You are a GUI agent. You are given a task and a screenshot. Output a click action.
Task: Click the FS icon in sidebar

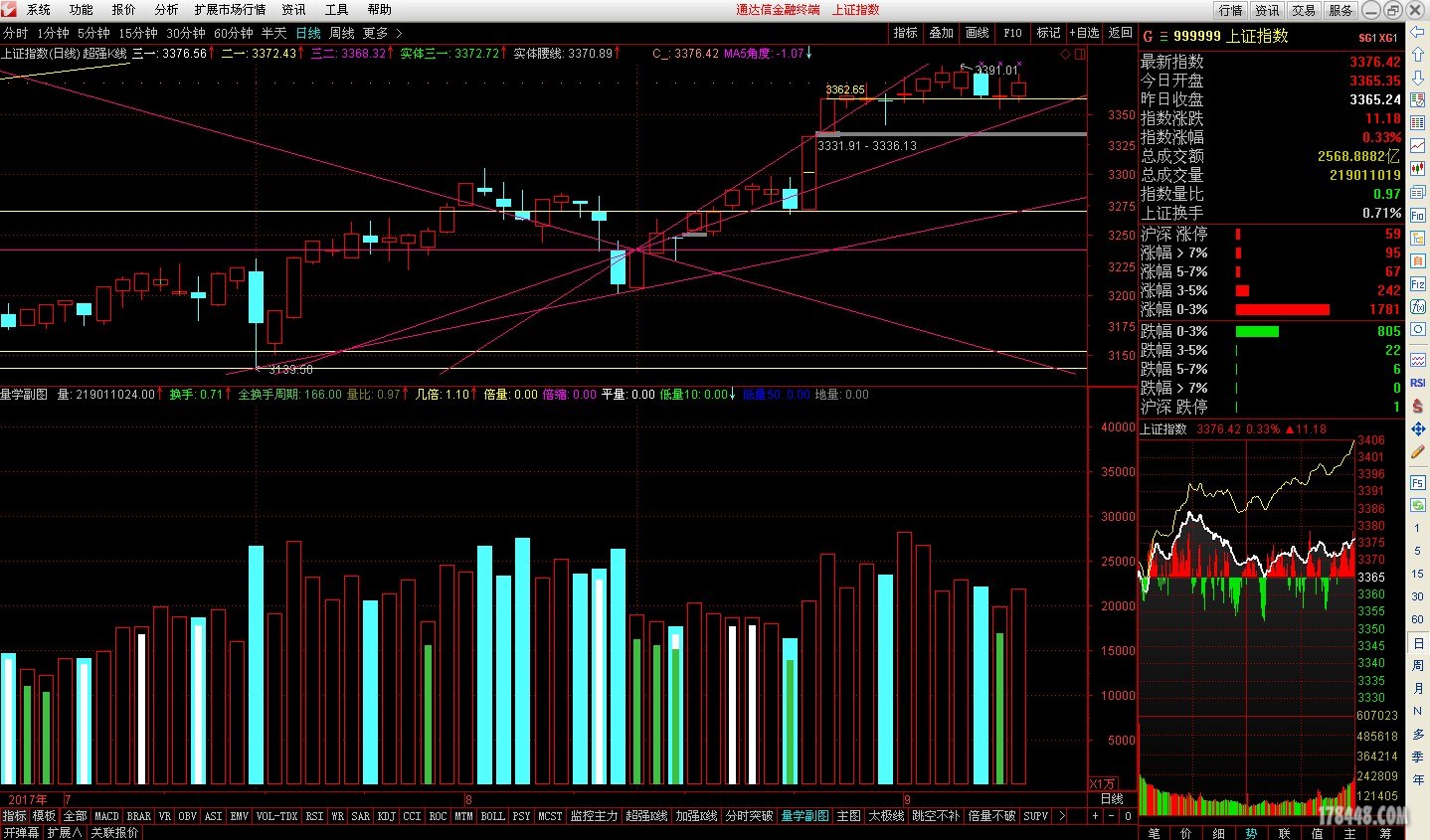pyautogui.click(x=1418, y=483)
